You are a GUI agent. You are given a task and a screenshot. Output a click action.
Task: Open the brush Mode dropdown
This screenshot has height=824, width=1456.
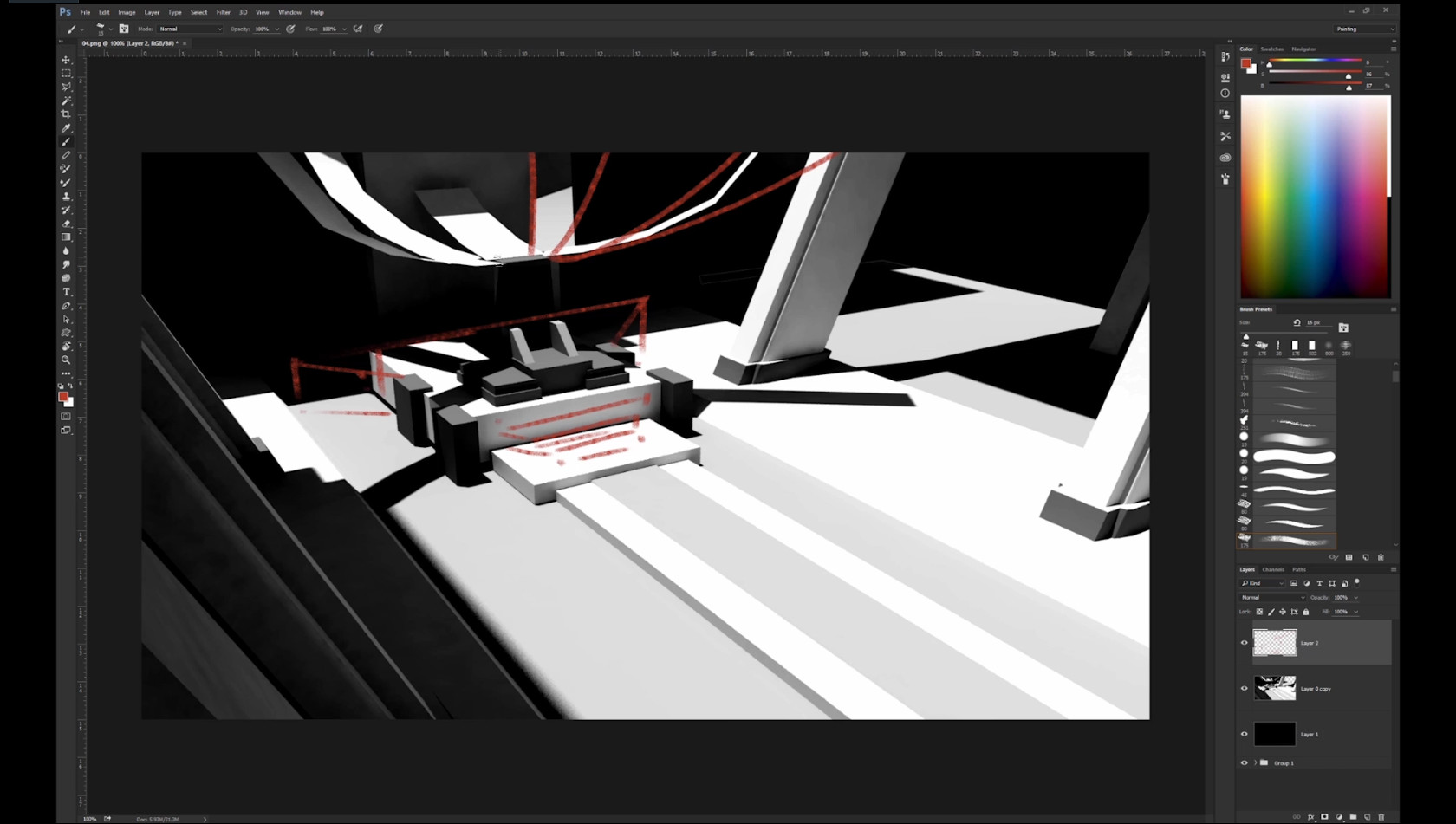(190, 29)
